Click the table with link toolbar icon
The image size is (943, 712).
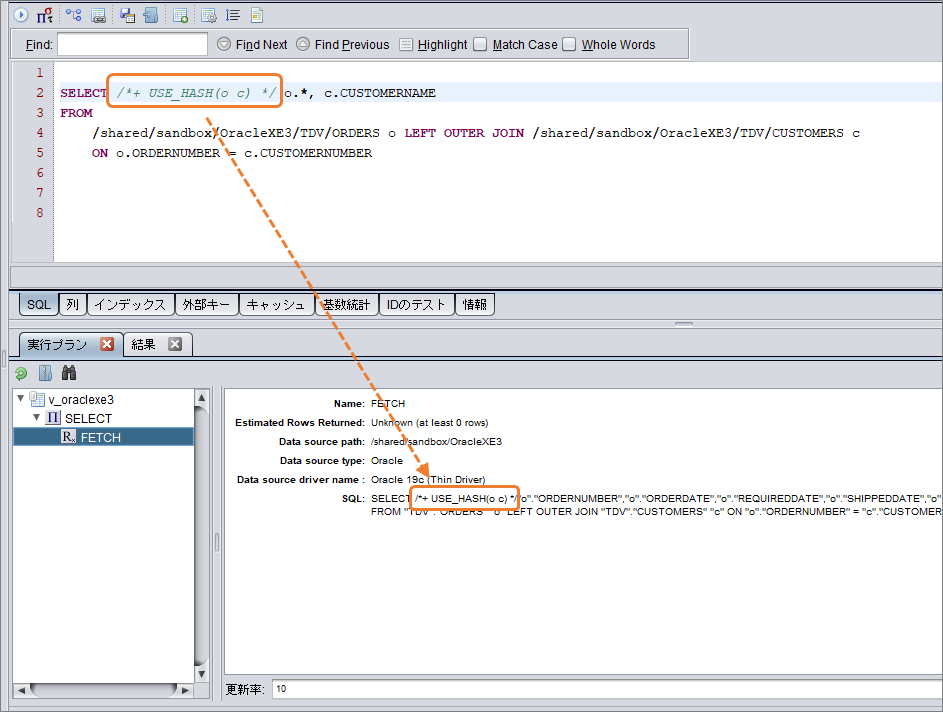[99, 15]
